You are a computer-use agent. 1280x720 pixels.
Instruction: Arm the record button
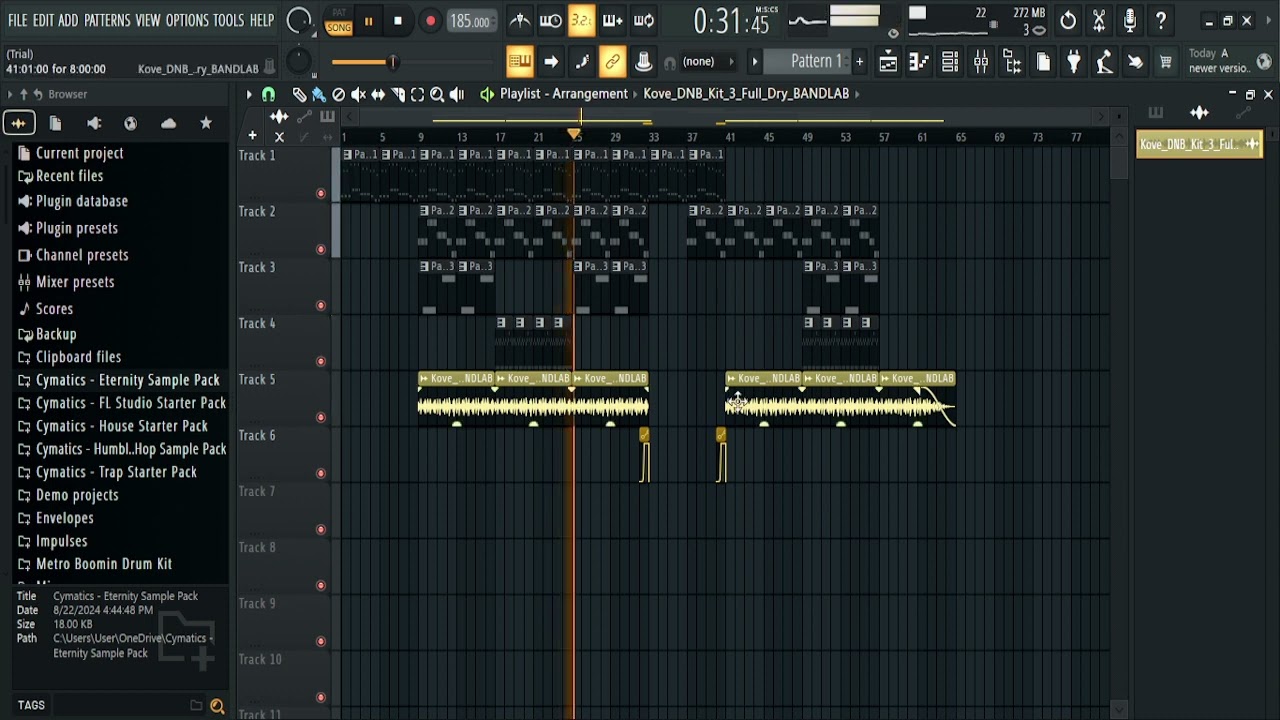pyautogui.click(x=430, y=21)
